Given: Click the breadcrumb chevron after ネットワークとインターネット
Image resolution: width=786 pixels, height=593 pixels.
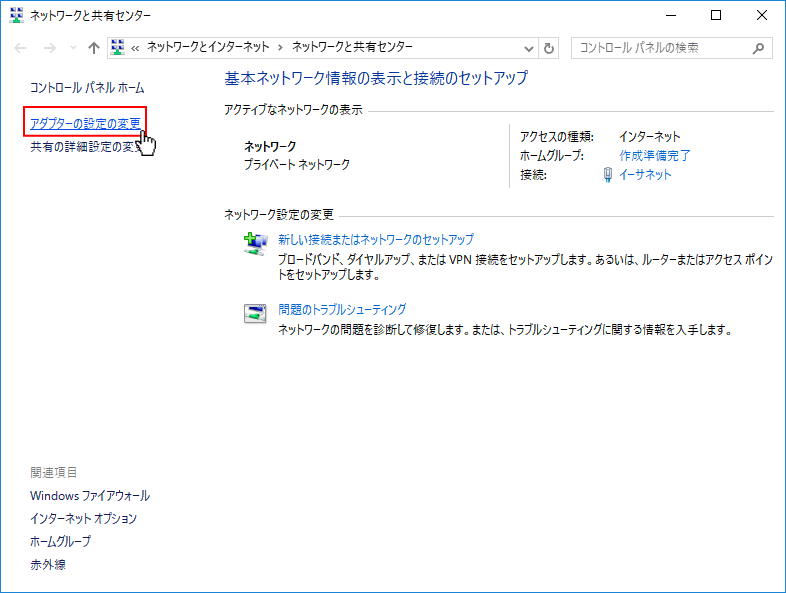Looking at the screenshot, I should click(280, 48).
